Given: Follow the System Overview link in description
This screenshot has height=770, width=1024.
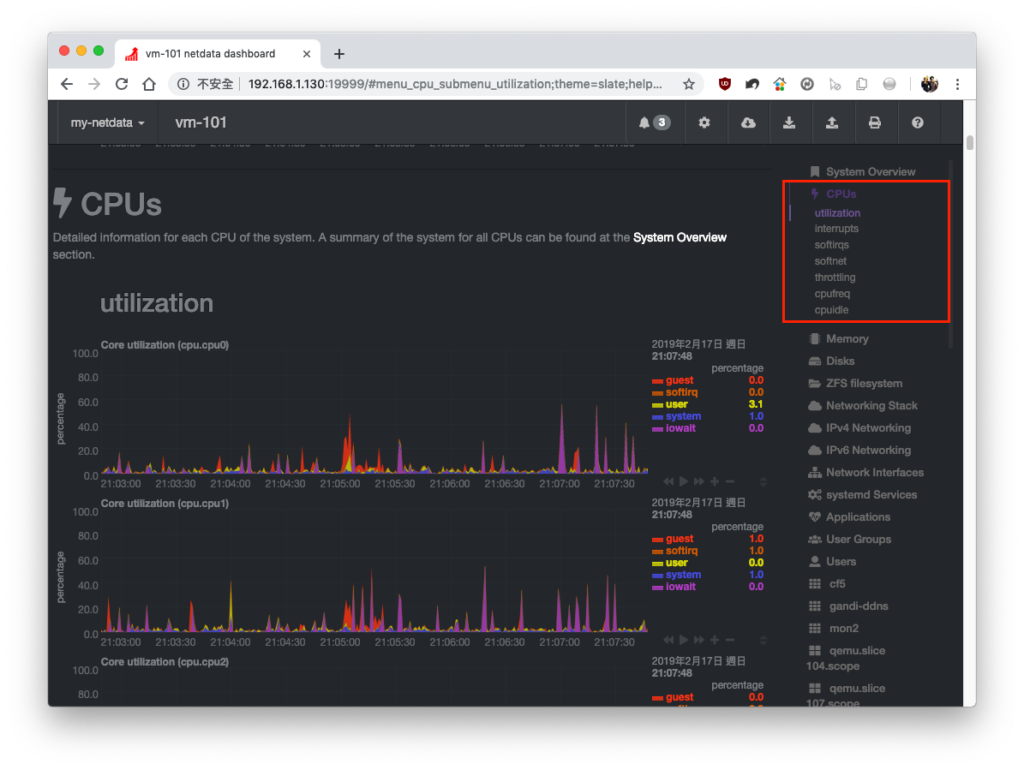Looking at the screenshot, I should [679, 238].
